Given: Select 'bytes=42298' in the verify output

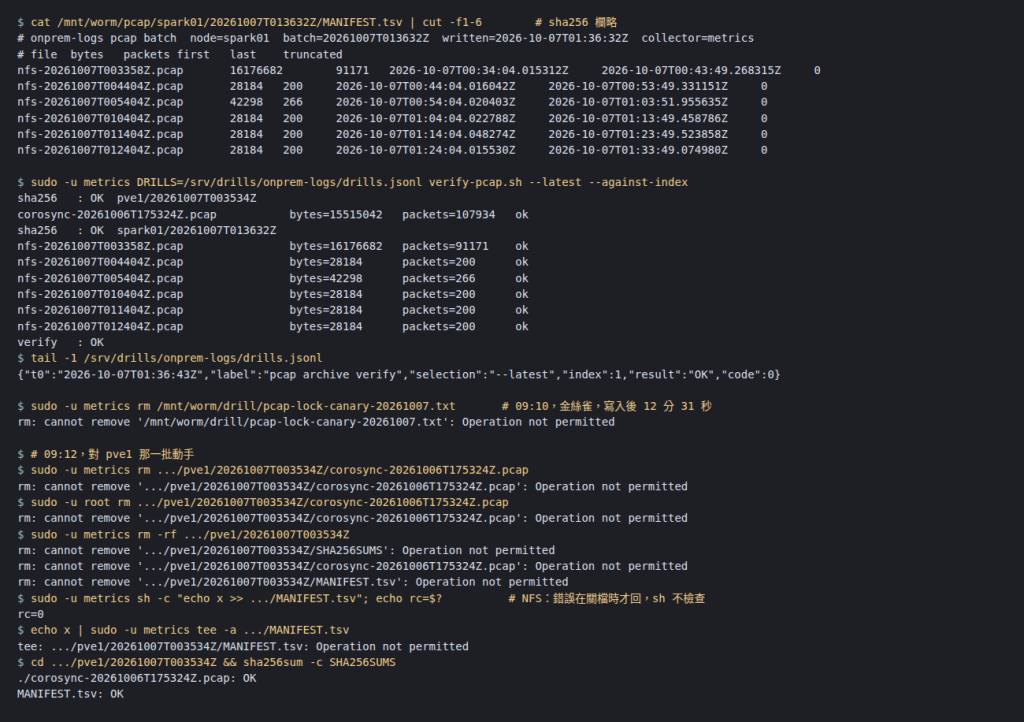Looking at the screenshot, I should click(x=326, y=278).
